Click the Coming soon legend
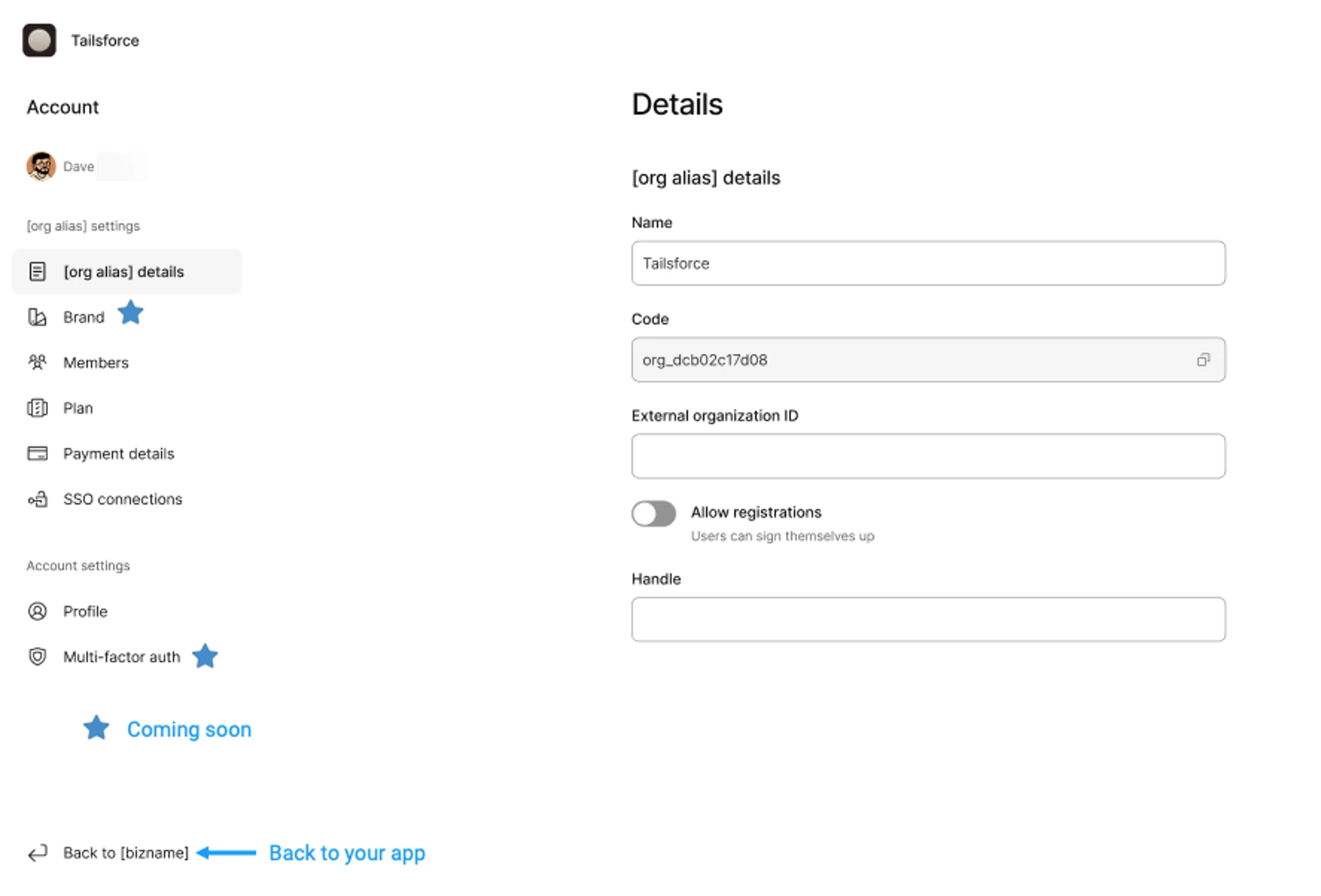Screen dimensions: 1321x896 [x=189, y=729]
